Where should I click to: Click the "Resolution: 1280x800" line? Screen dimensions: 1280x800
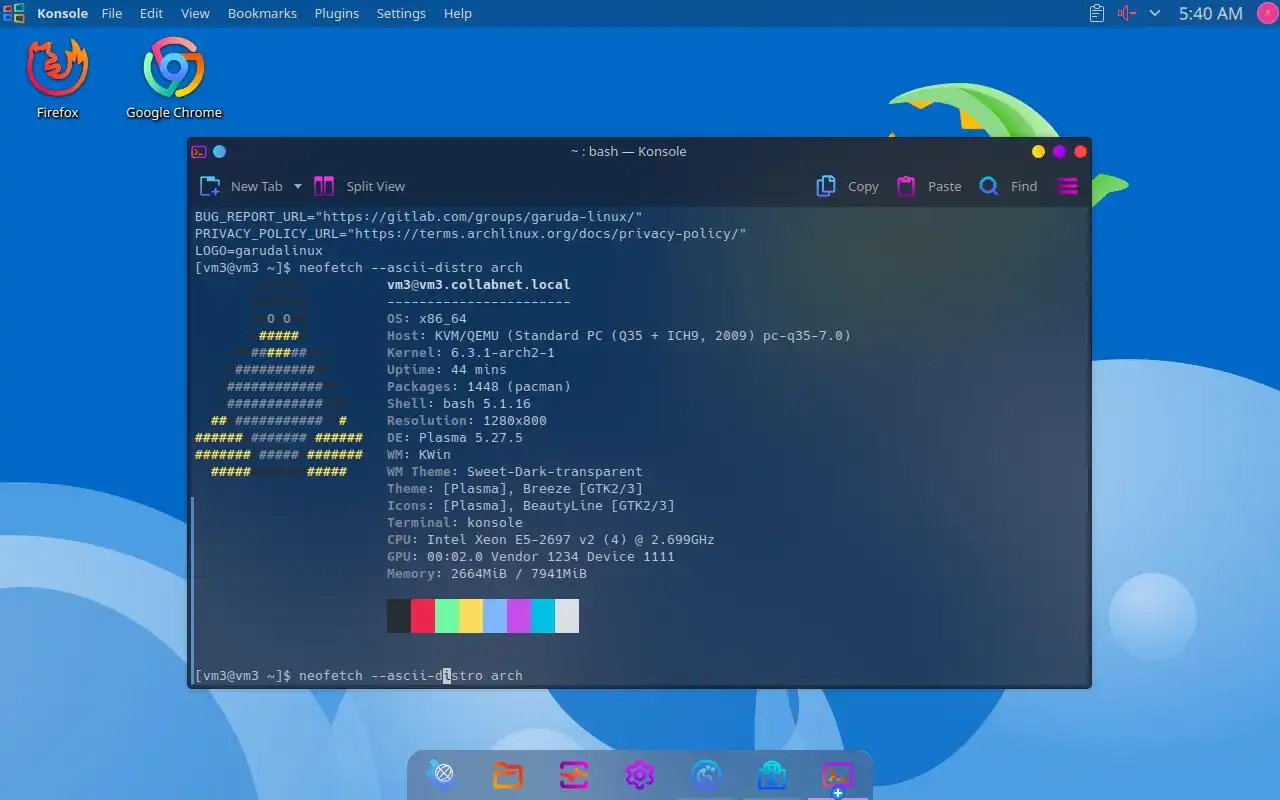pyautogui.click(x=467, y=420)
